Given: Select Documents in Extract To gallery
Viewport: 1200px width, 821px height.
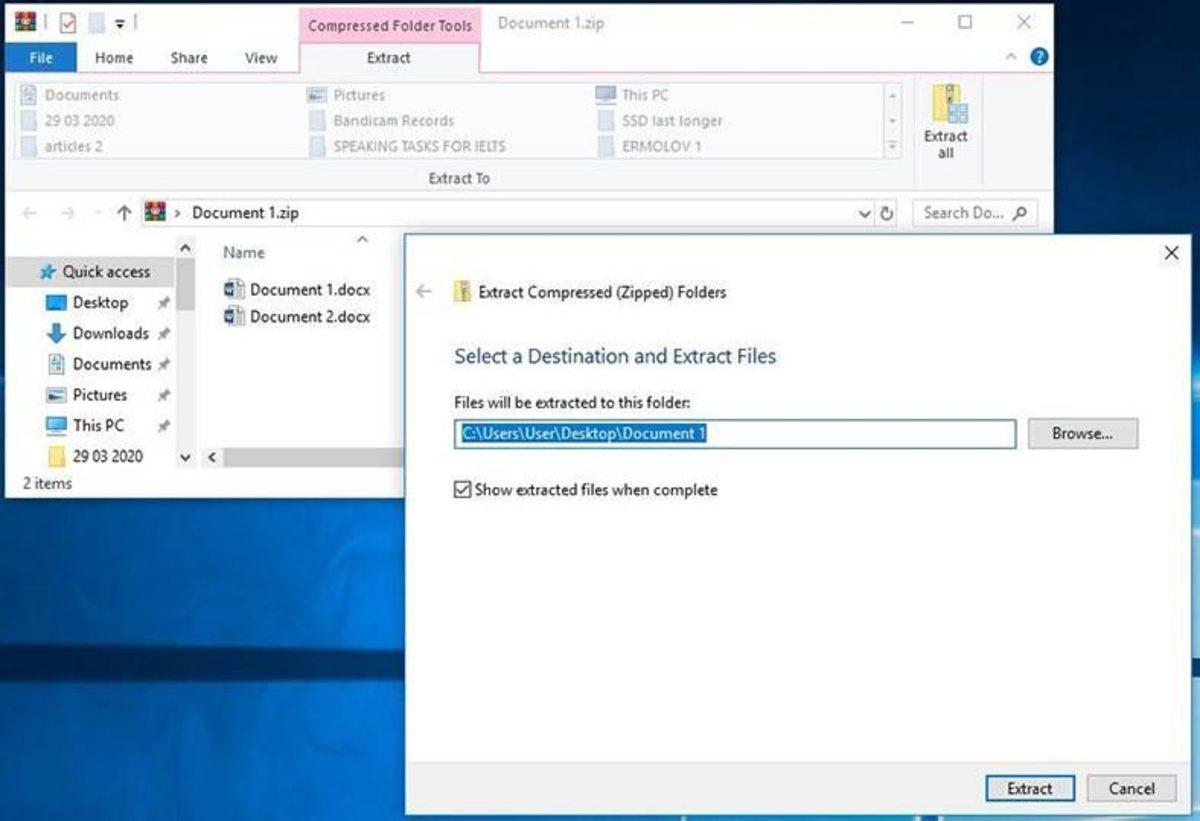Looking at the screenshot, I should [x=71, y=95].
